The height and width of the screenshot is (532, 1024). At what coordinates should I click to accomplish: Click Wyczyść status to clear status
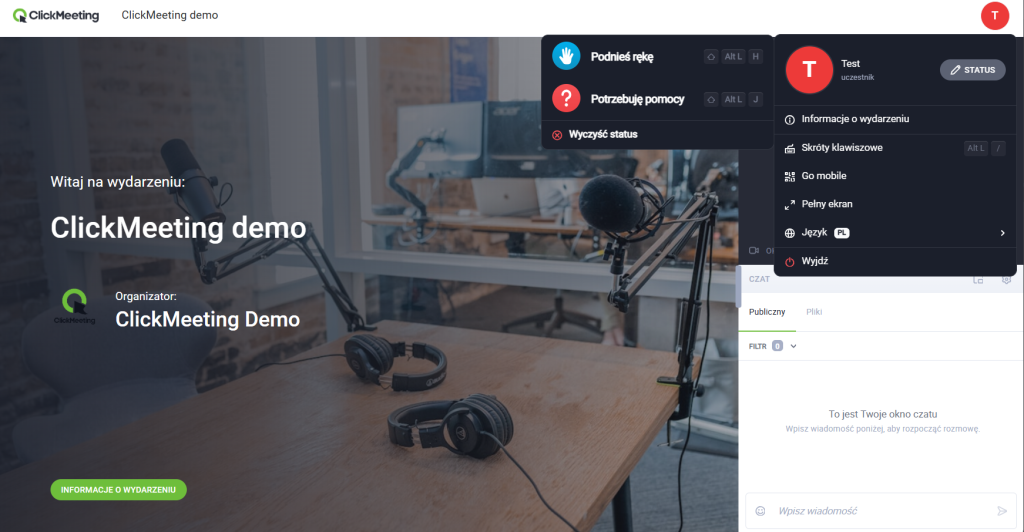(602, 134)
